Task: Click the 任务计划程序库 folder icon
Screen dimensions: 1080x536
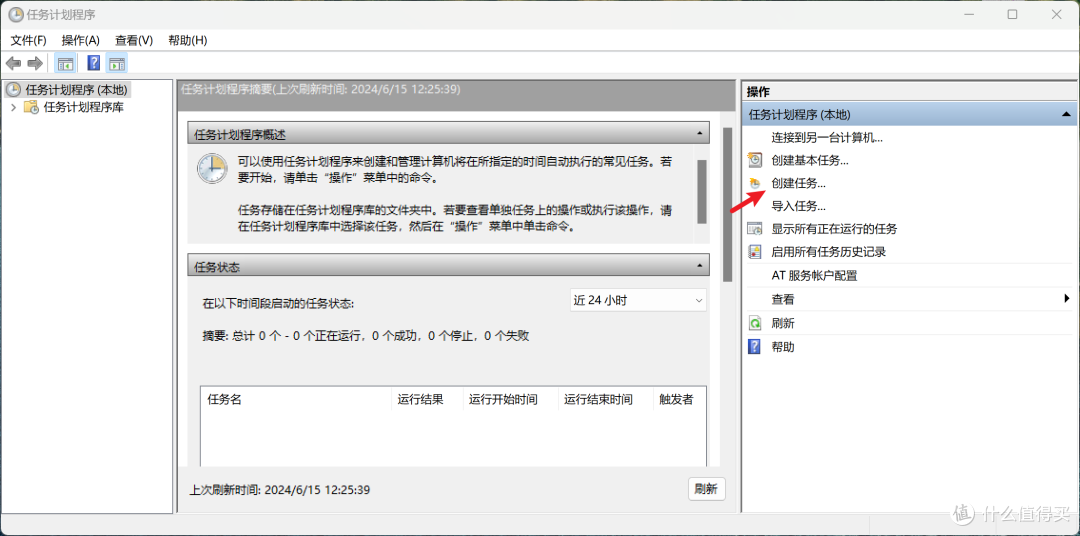Action: (32, 107)
